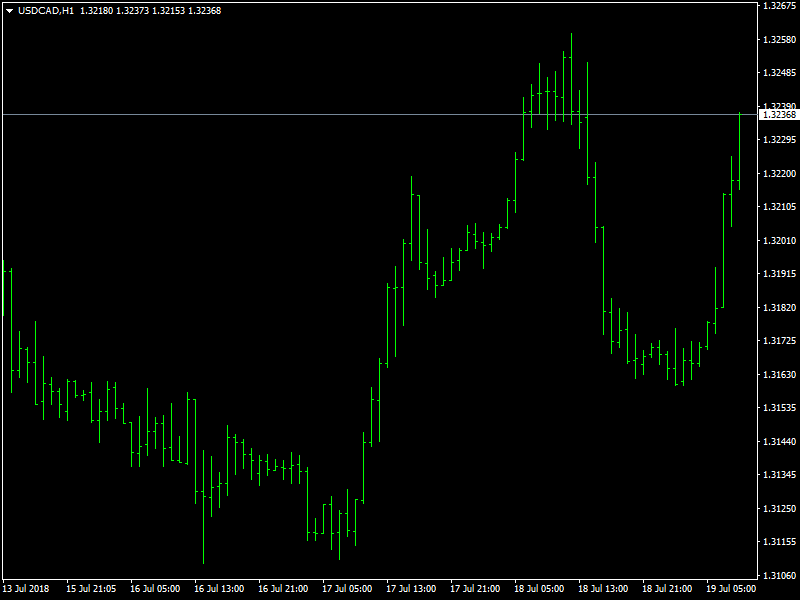800x600 pixels.
Task: Open the chart menu triangle beside USDCAD,H1
Action: [9, 11]
